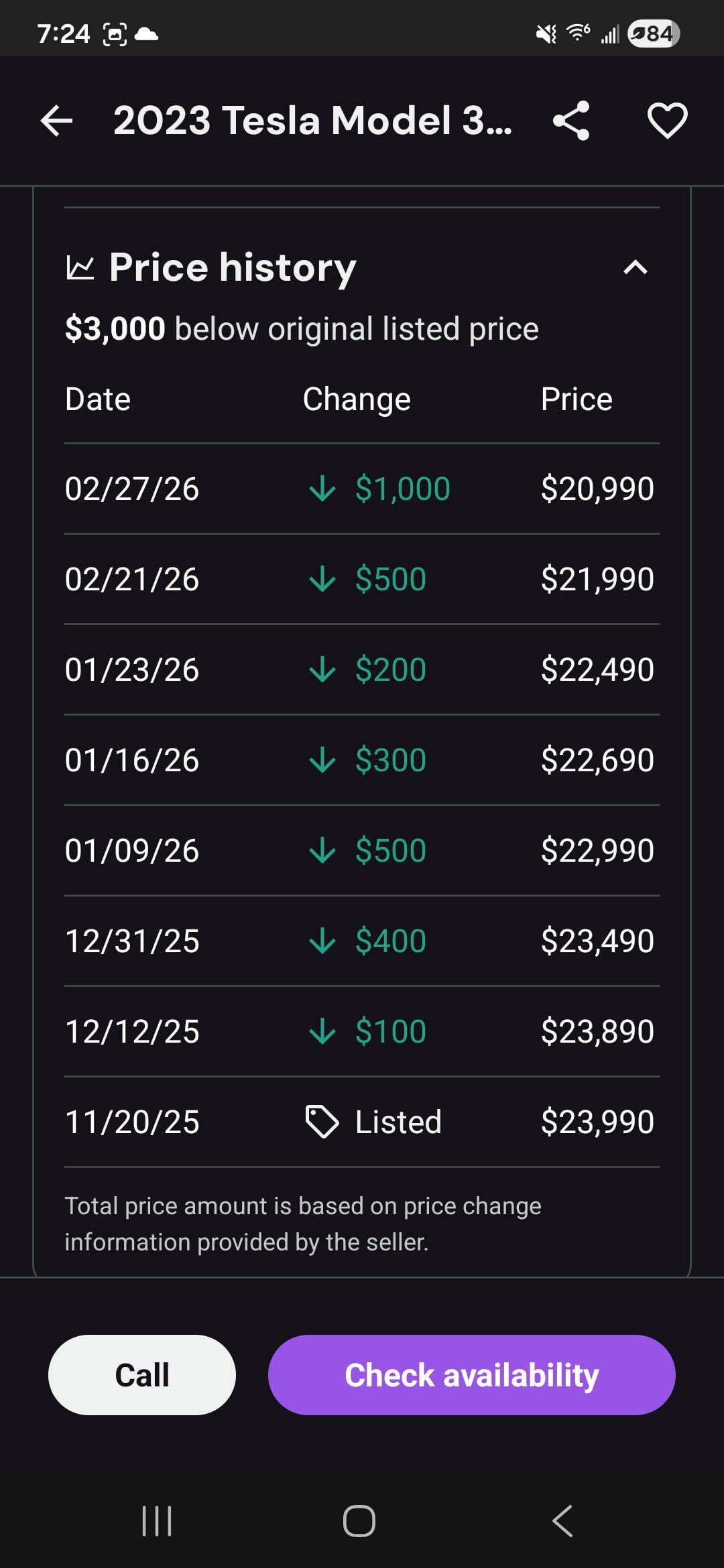724x1568 pixels.
Task: Share this Tesla Model 3 listing
Action: [571, 121]
